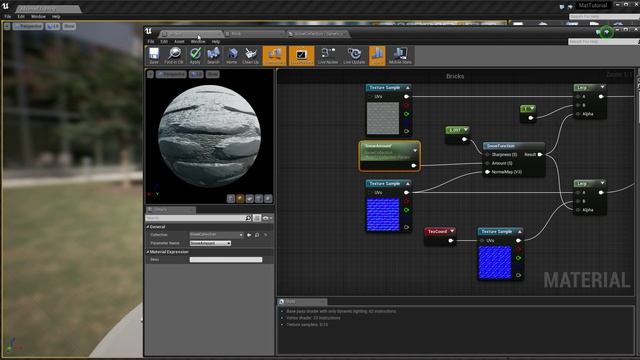Open Show menu in material preview
This screenshot has width=640, height=360.
tap(213, 74)
